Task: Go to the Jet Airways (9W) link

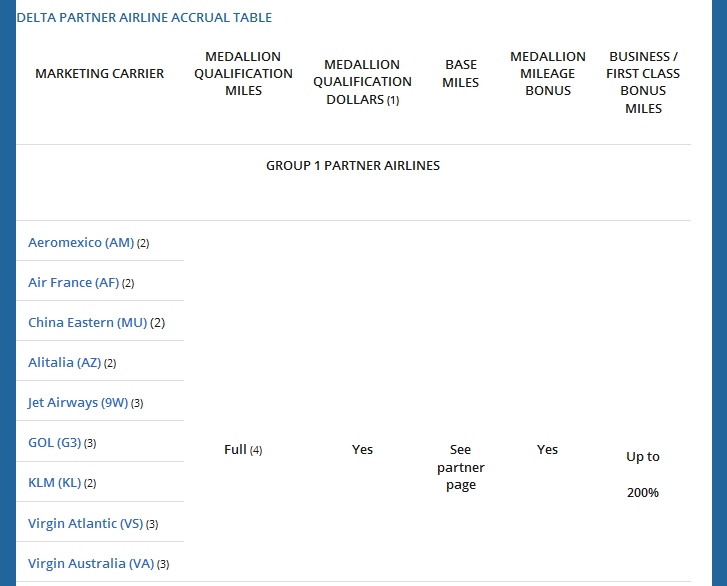Action: 78,403
